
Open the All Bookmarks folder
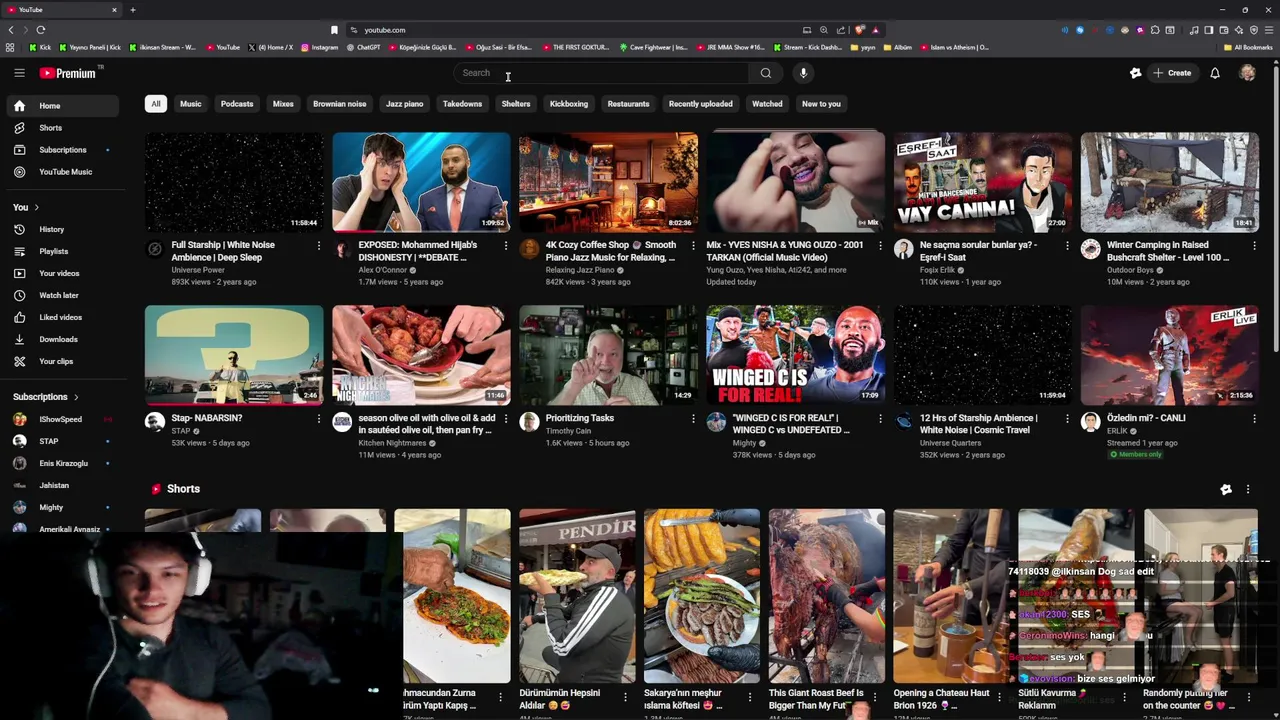click(1248, 47)
